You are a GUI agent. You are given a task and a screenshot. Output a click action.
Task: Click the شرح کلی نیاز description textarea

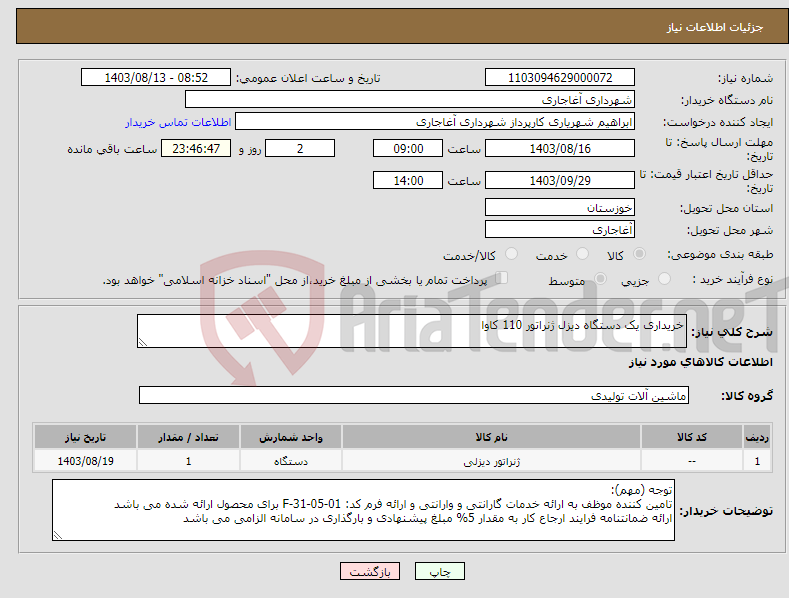(x=412, y=331)
